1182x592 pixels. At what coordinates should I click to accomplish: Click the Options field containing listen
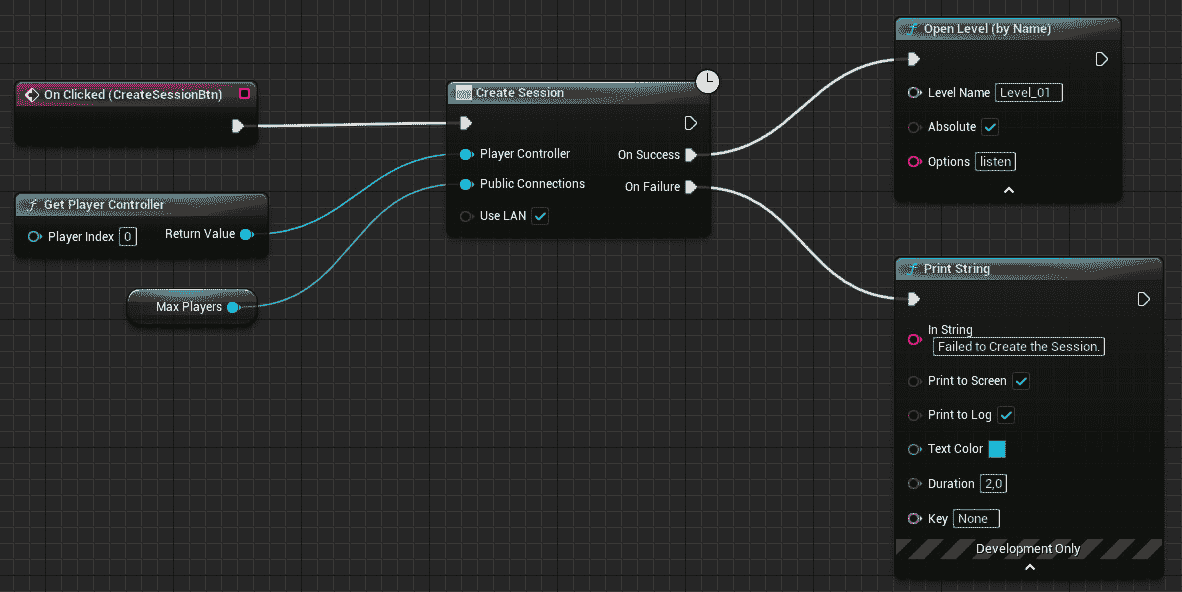point(995,161)
